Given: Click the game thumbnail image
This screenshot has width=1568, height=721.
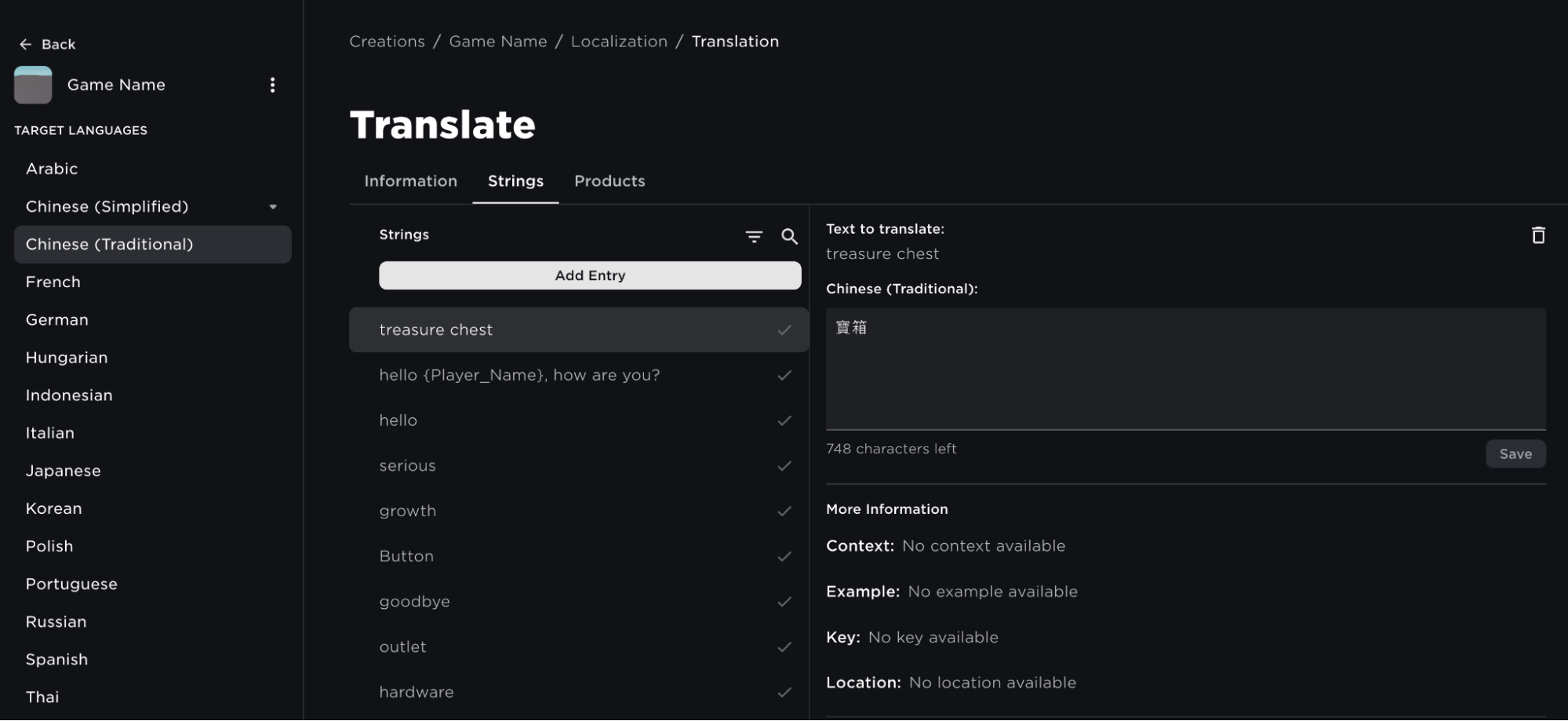Looking at the screenshot, I should click(x=33, y=85).
